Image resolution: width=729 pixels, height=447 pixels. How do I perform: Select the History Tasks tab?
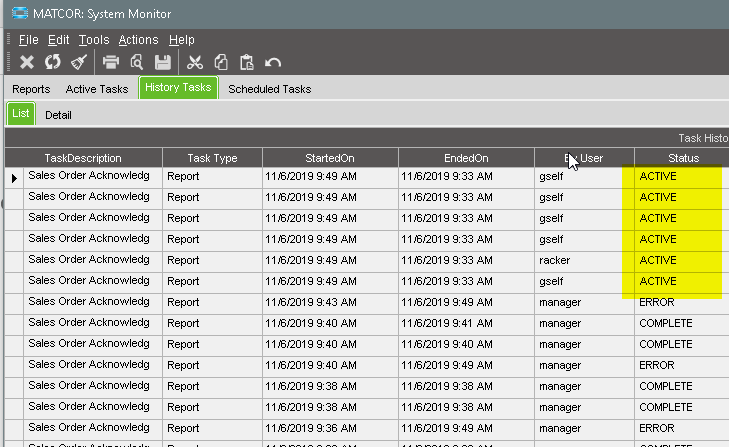point(178,87)
